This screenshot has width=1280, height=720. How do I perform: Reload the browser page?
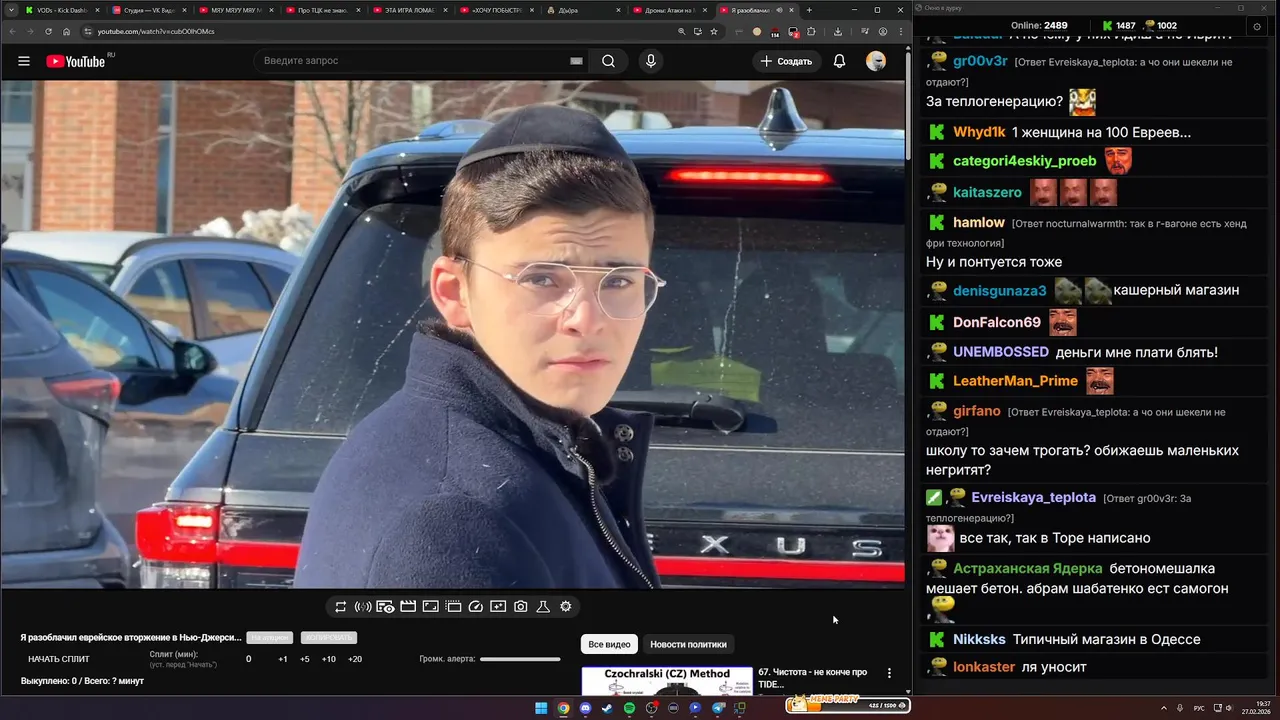tap(48, 31)
